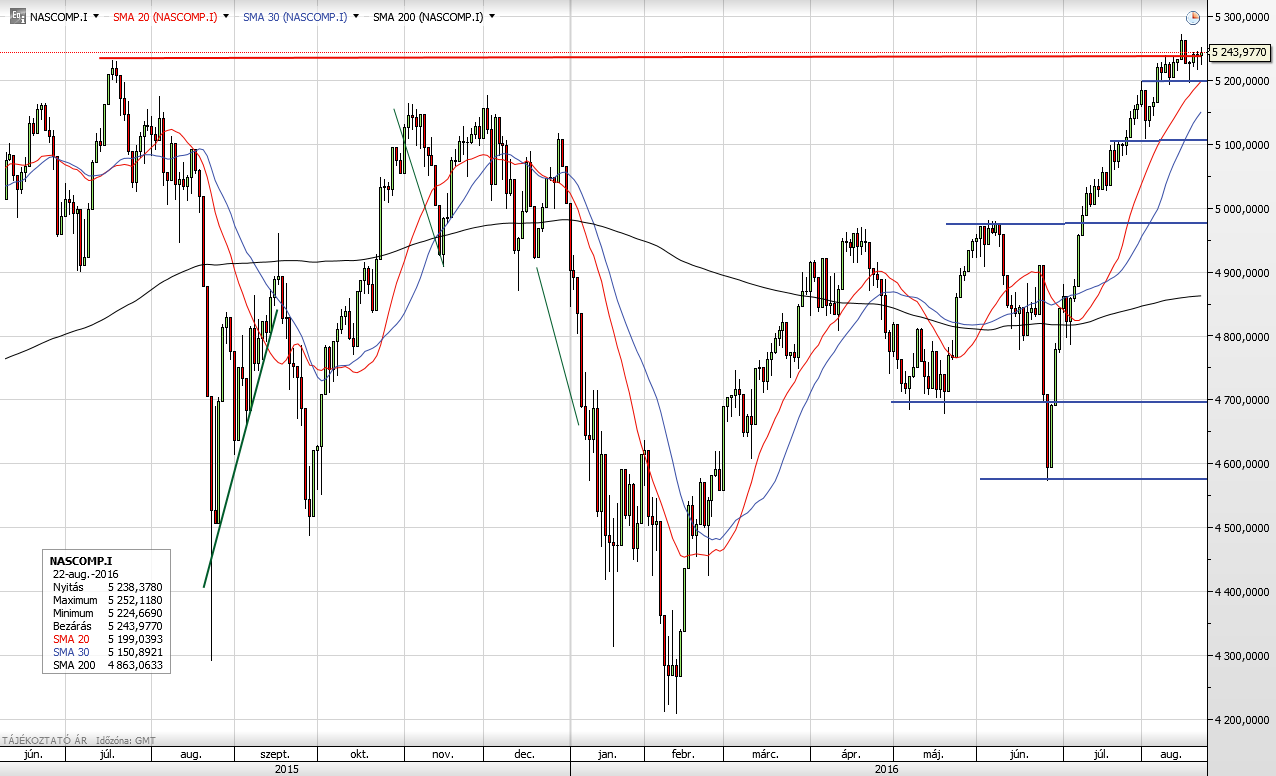Screen dimensions: 1276x776
Task: Click the 4 800,0000 price axis label
Action: (1240, 337)
